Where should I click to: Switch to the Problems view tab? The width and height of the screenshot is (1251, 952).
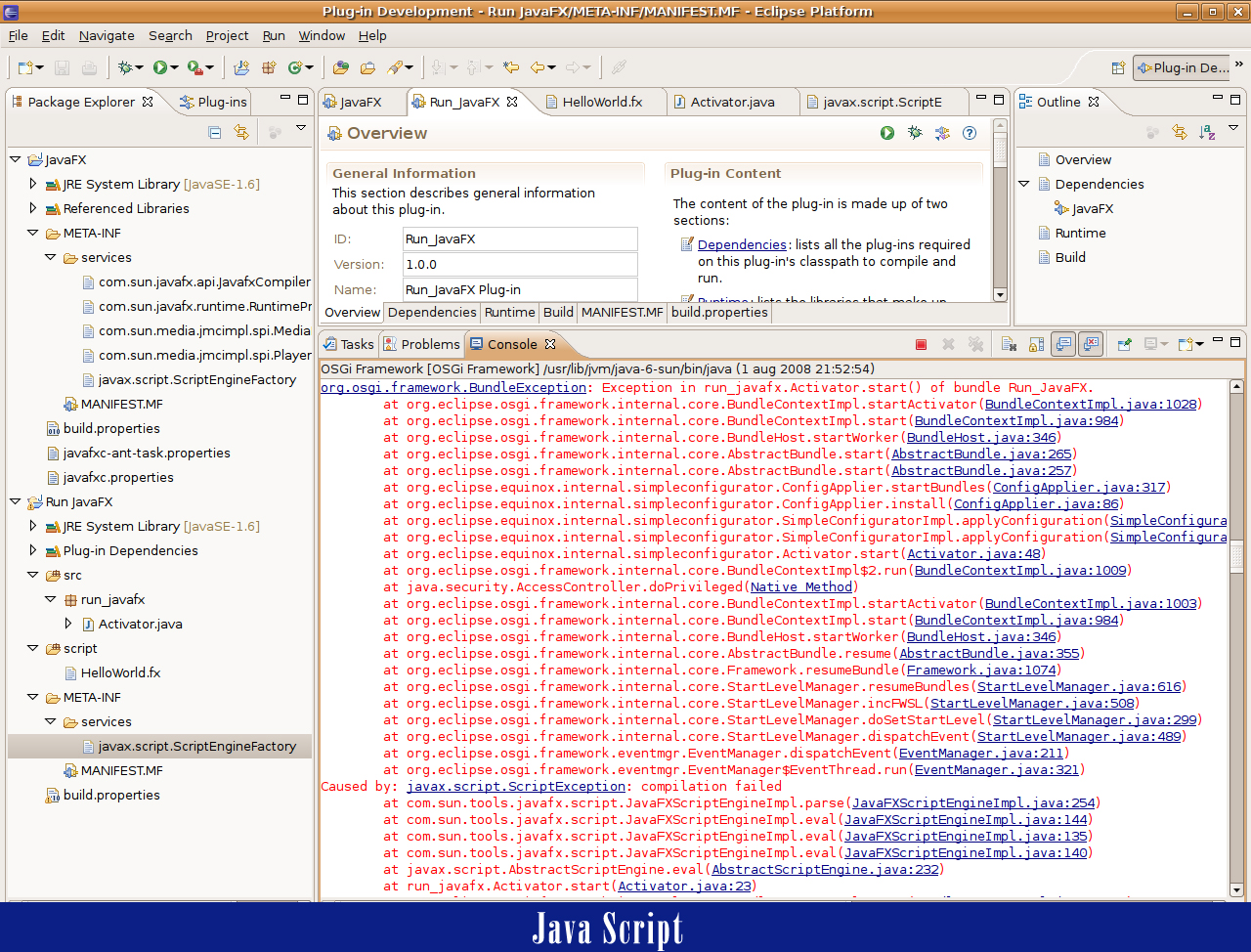click(421, 344)
